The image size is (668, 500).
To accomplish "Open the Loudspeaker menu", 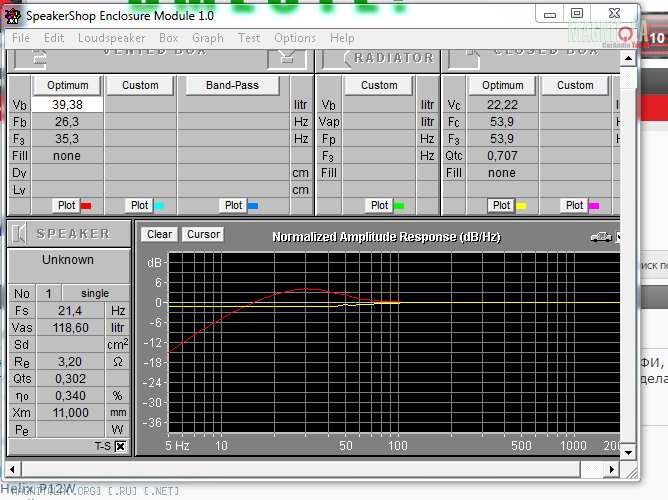I will pos(111,38).
